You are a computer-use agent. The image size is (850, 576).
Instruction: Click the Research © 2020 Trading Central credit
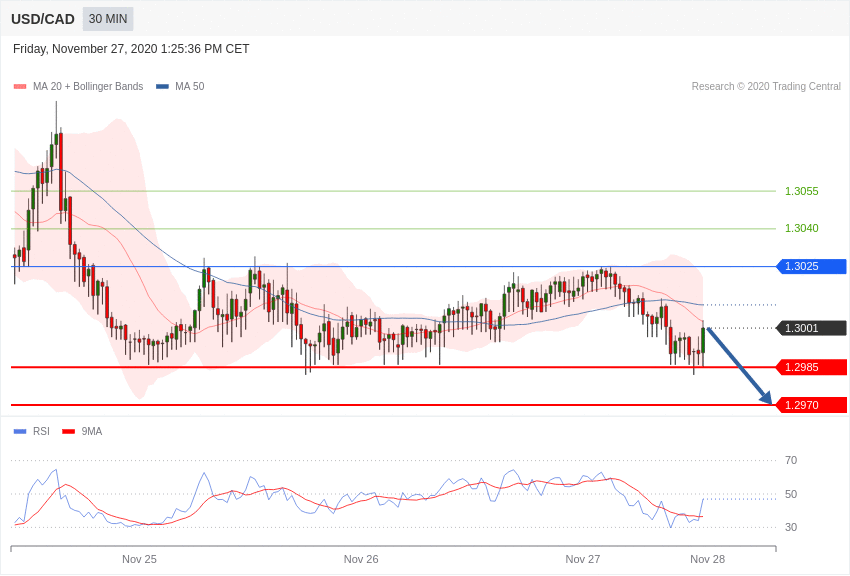click(x=766, y=87)
